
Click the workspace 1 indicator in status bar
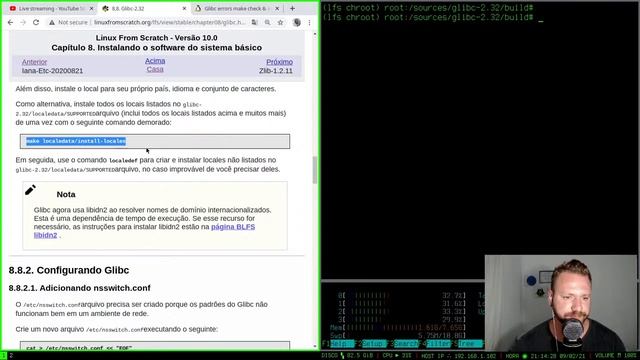[4, 356]
